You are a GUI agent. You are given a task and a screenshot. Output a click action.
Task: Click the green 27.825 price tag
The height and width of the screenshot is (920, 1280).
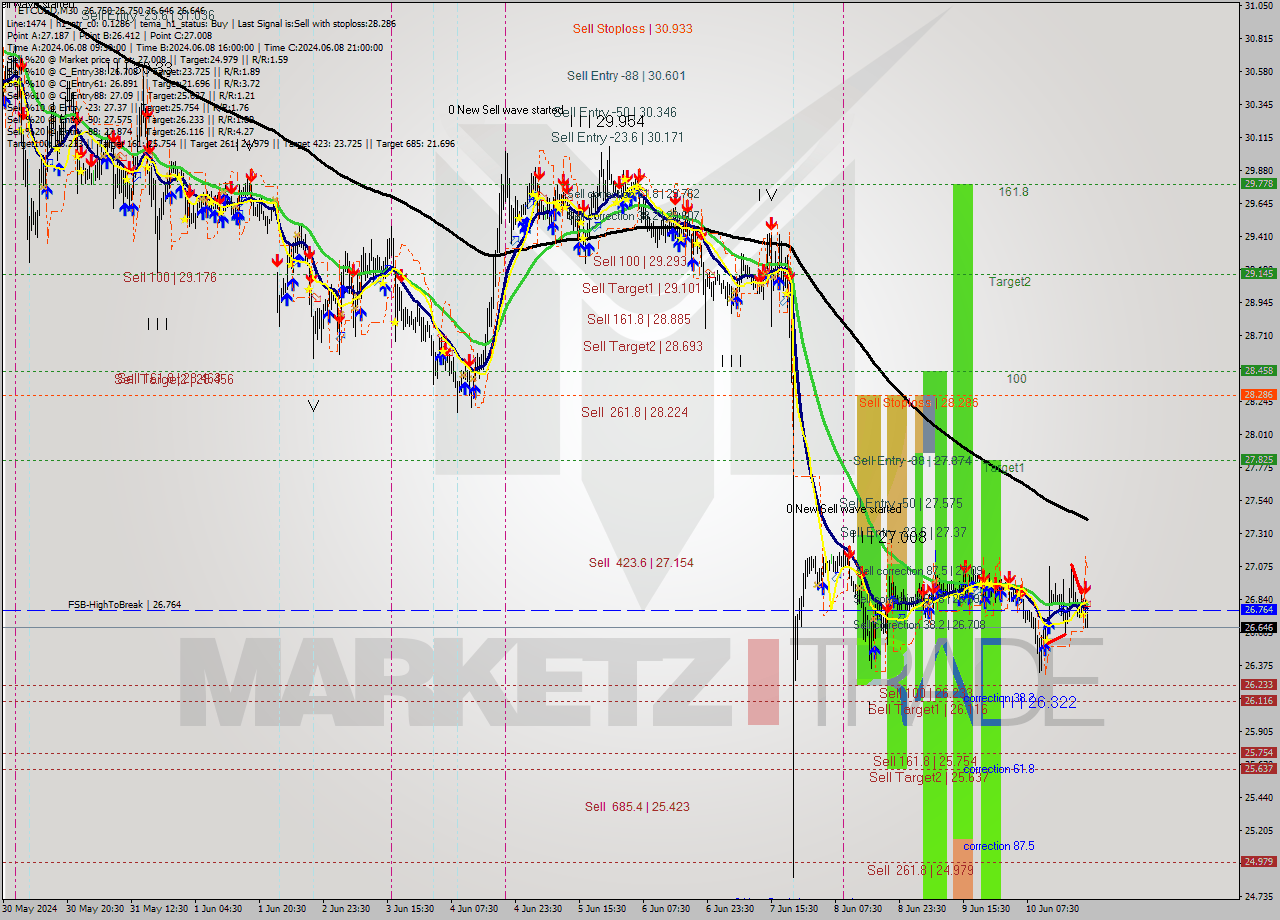[x=1258, y=460]
